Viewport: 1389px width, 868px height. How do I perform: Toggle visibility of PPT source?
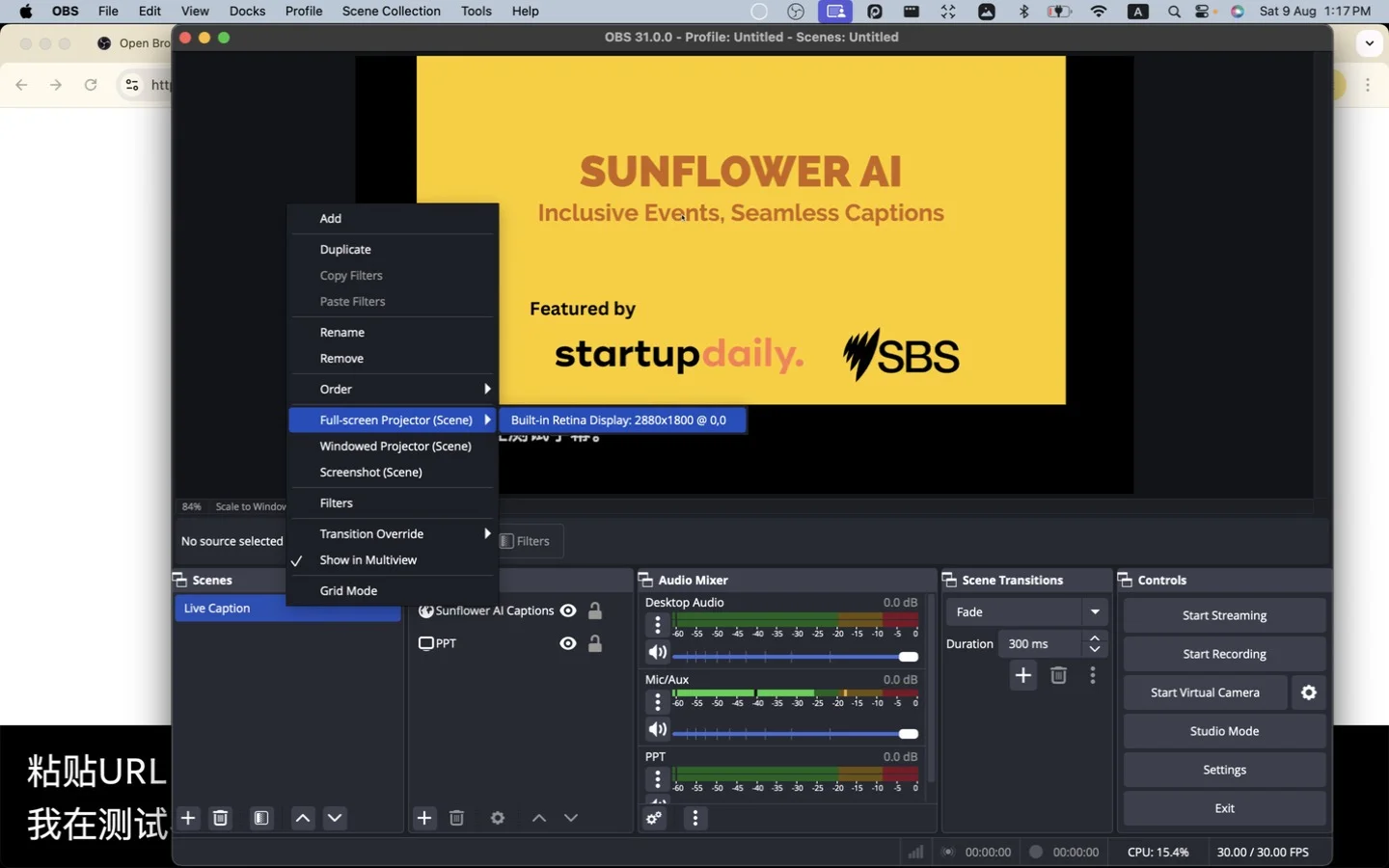click(568, 643)
